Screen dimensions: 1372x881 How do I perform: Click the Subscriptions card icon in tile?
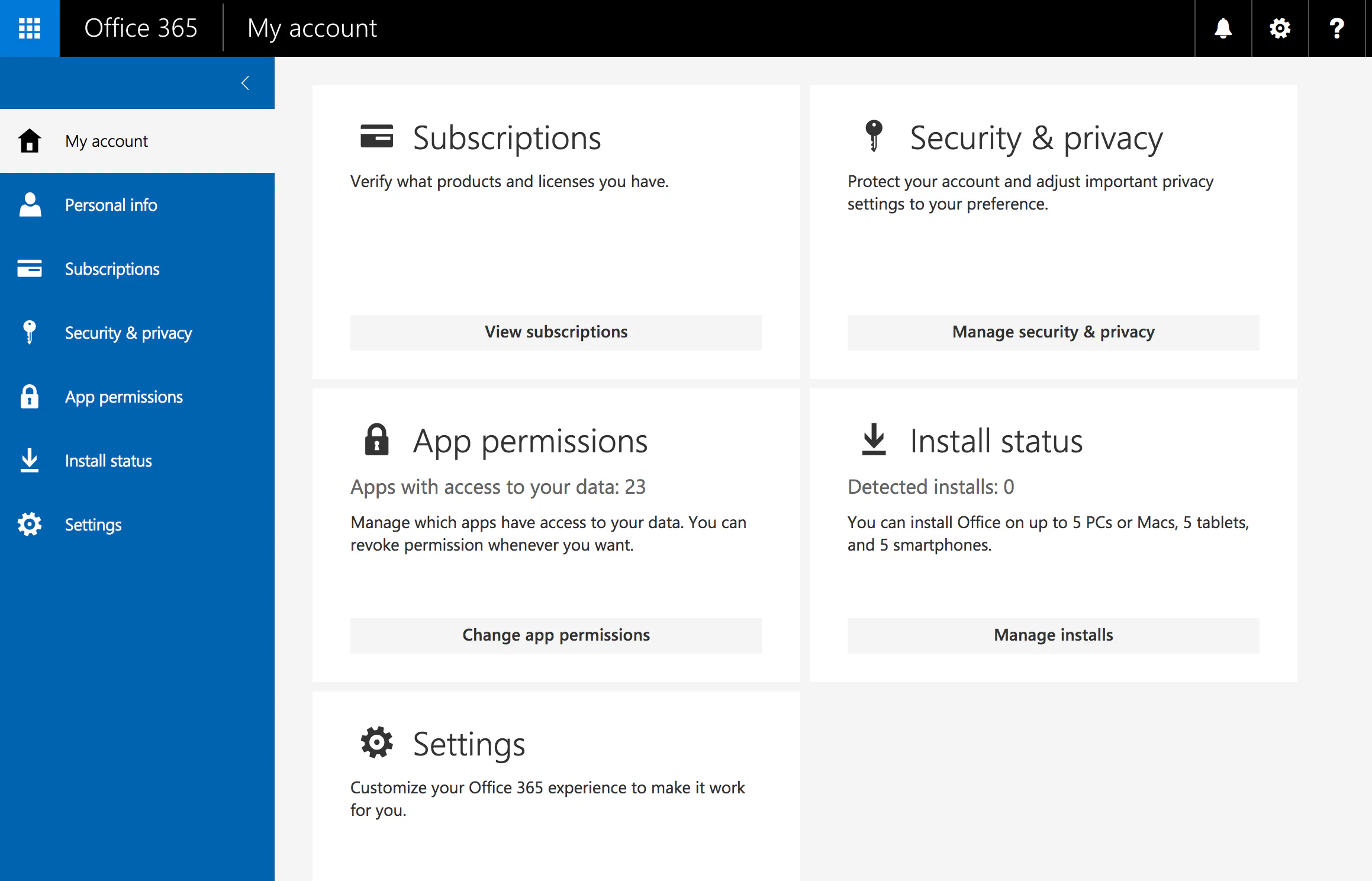(x=377, y=136)
